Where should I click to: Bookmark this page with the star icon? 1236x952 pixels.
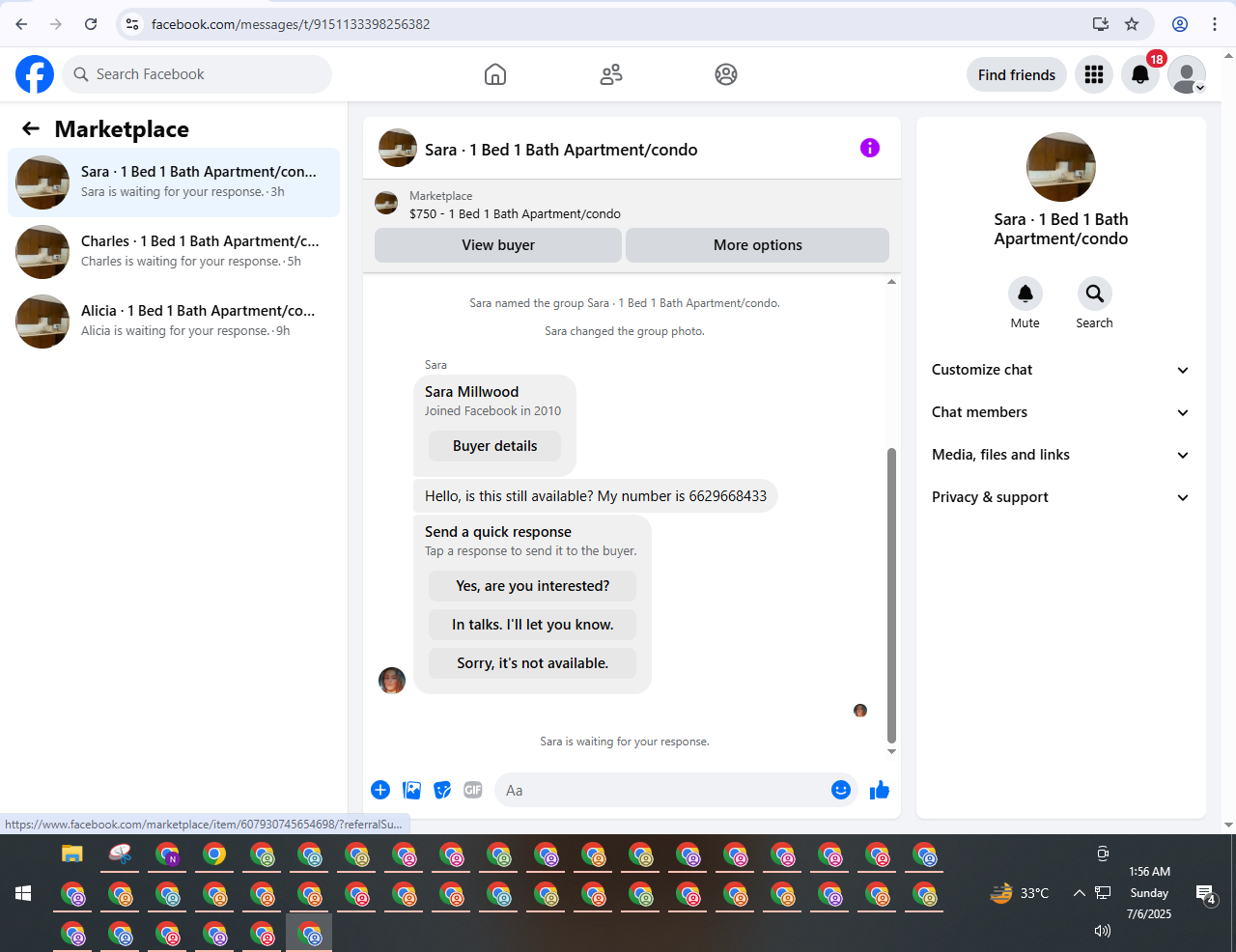(1132, 24)
